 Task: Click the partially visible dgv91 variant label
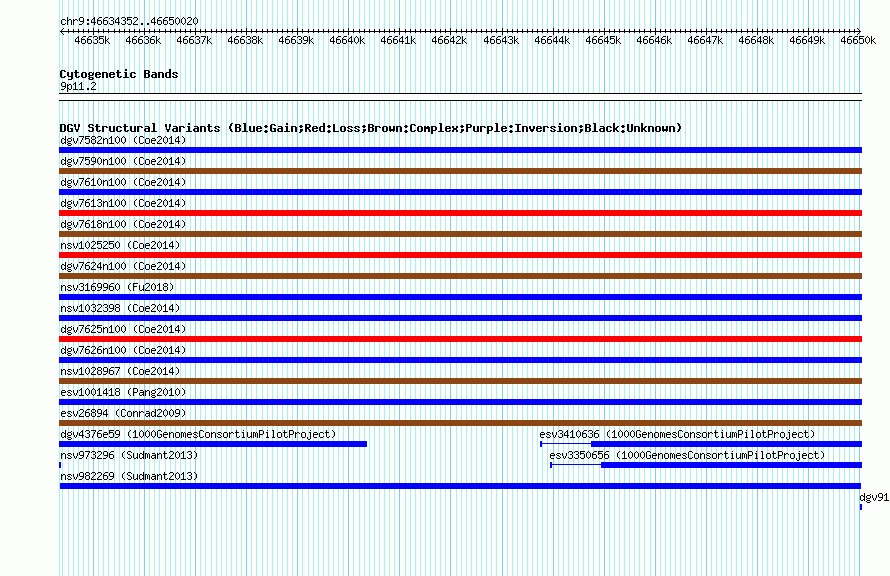pos(874,497)
